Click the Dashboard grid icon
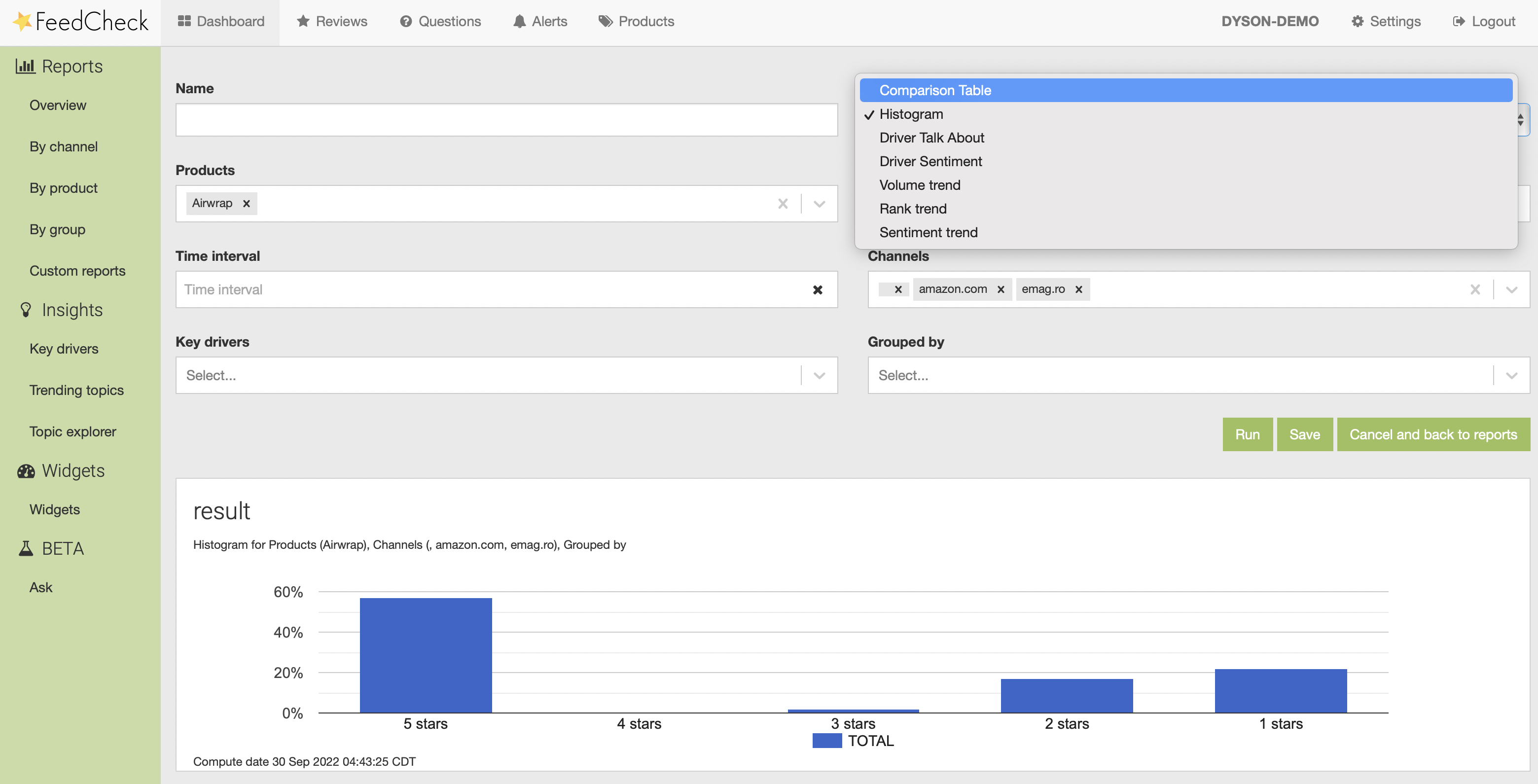 point(184,22)
